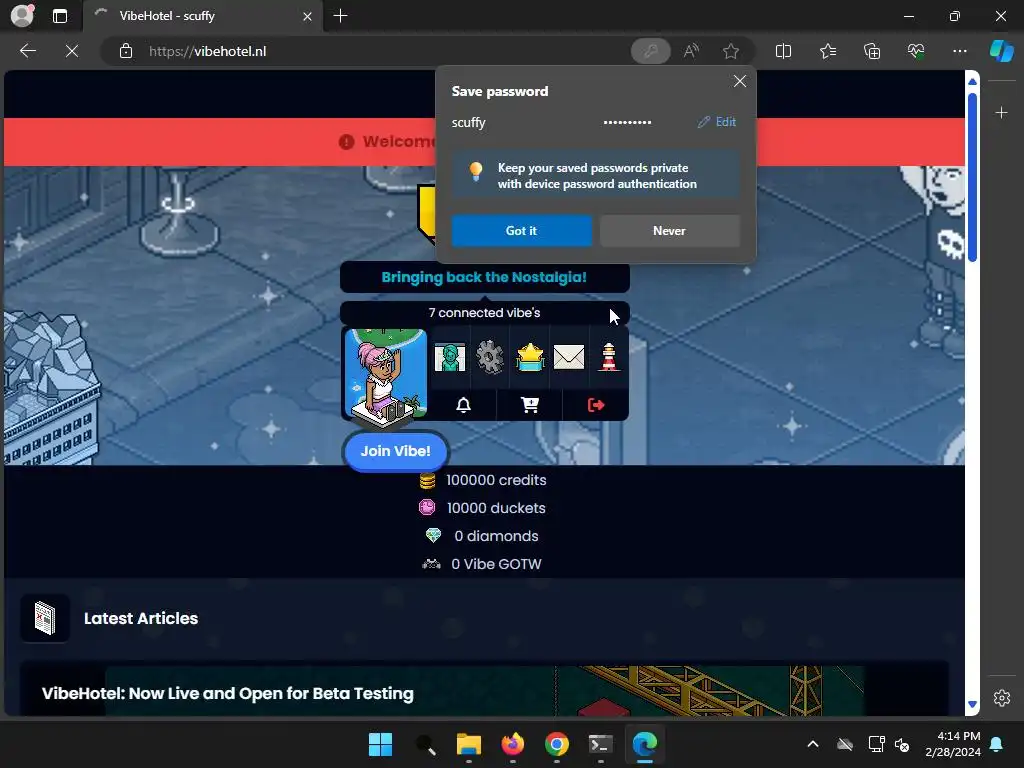Click the scrollbar up arrow

pyautogui.click(x=972, y=81)
